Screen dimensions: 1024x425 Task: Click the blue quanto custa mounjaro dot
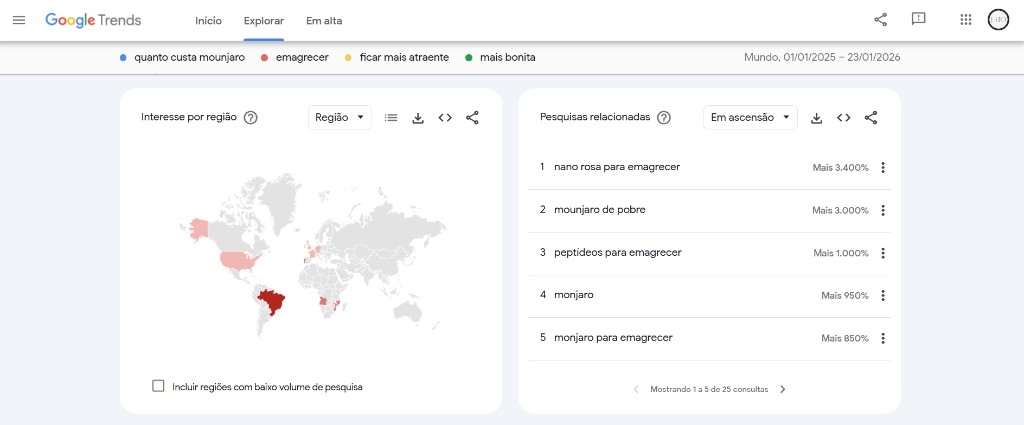(x=123, y=58)
